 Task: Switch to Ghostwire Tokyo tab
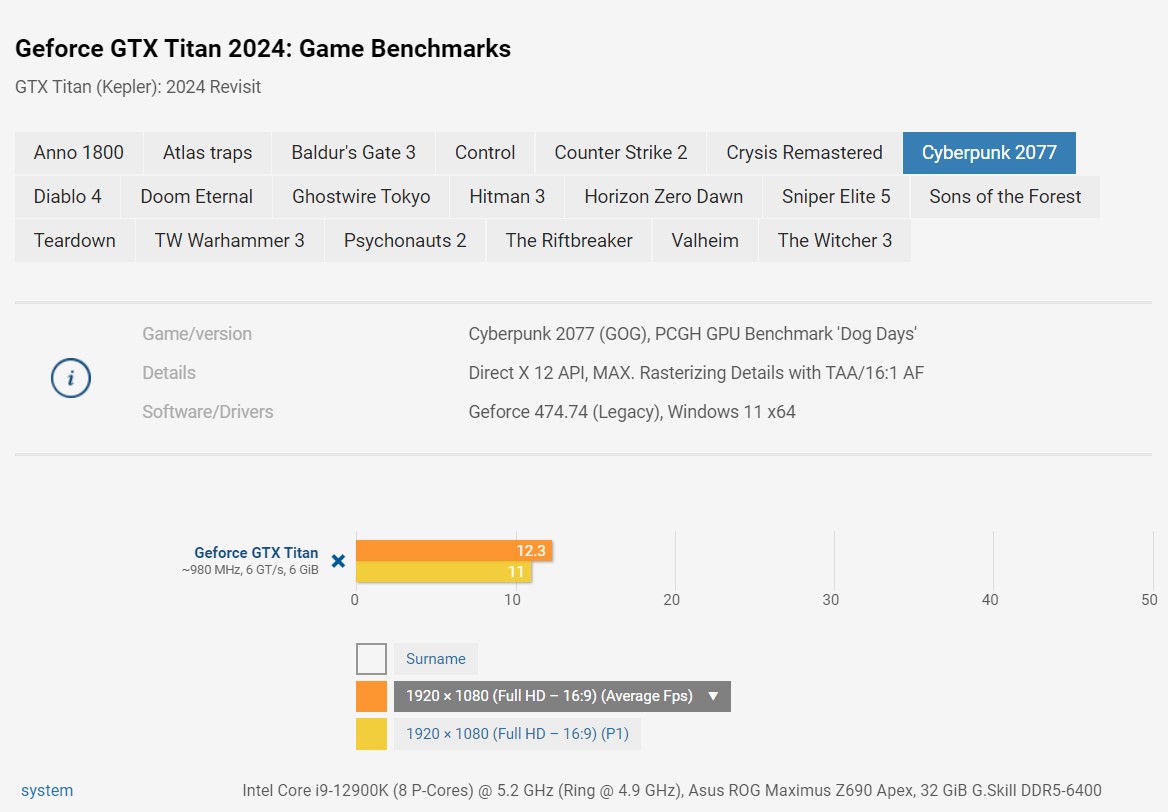[361, 197]
